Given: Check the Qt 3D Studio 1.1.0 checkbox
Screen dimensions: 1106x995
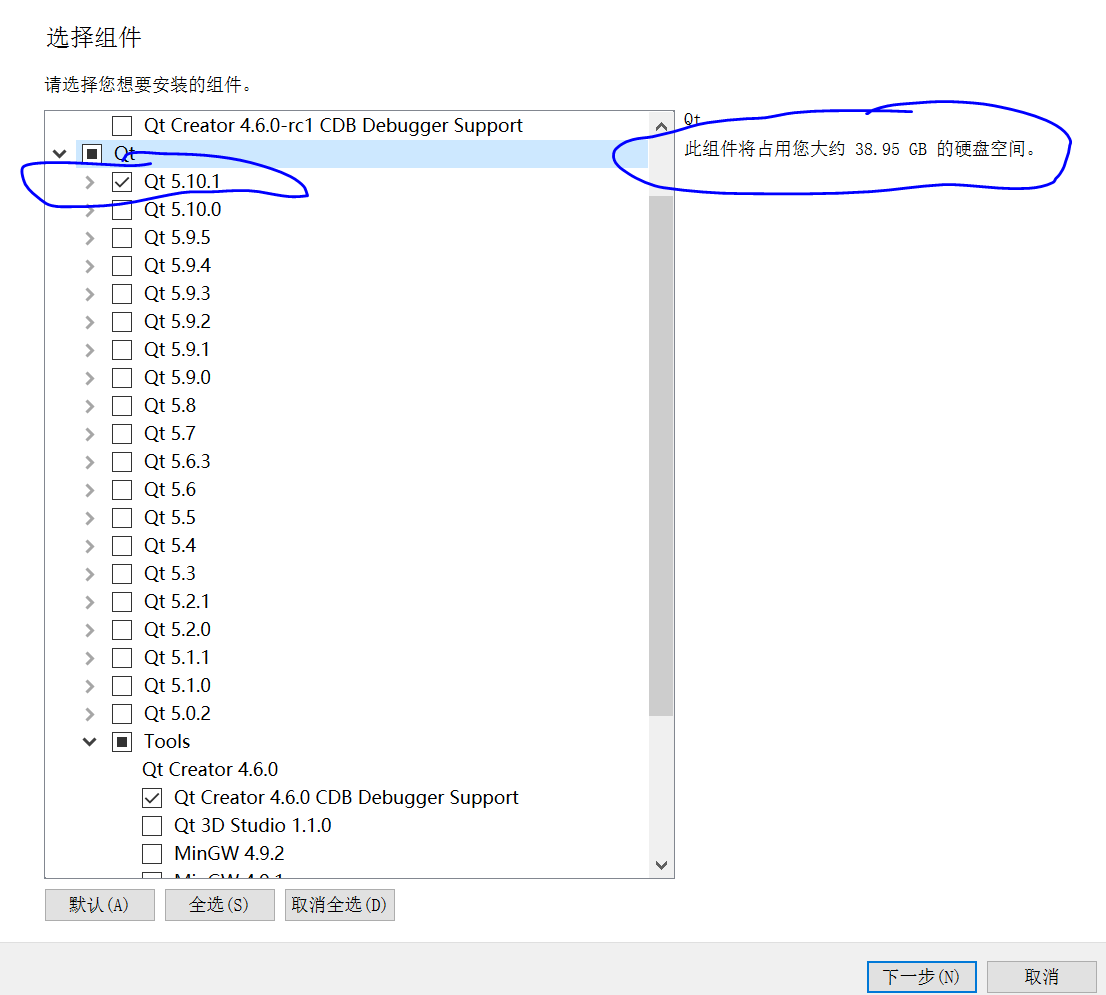Looking at the screenshot, I should [152, 826].
